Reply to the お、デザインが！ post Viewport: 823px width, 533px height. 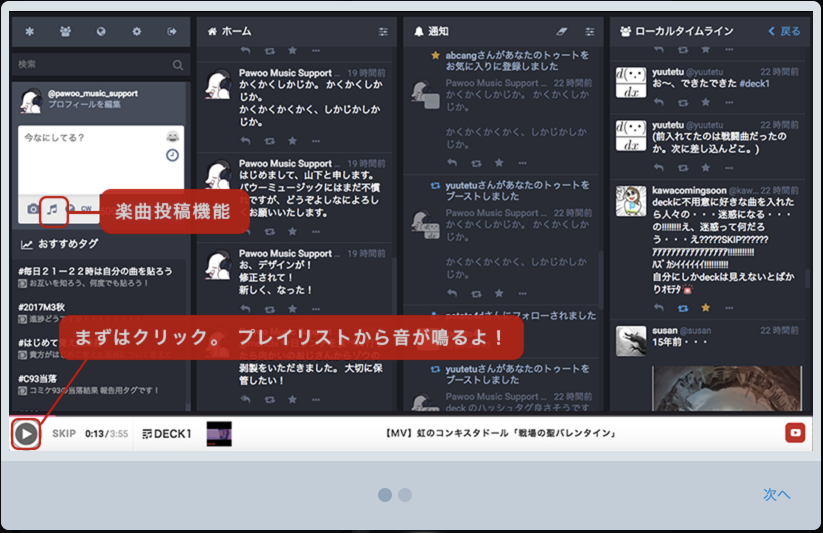tap(245, 309)
